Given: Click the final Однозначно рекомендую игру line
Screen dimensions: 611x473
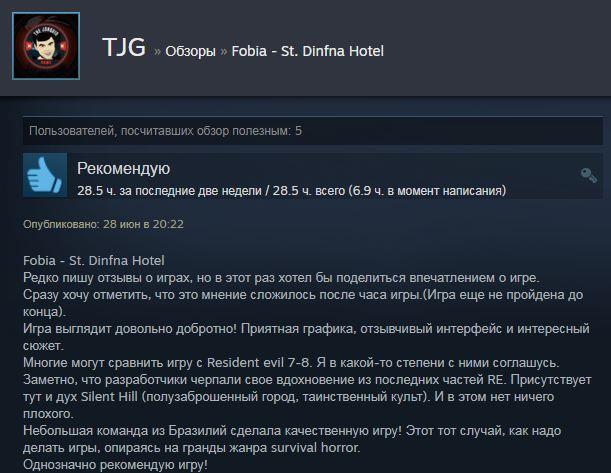Looking at the screenshot, I should tap(115, 464).
